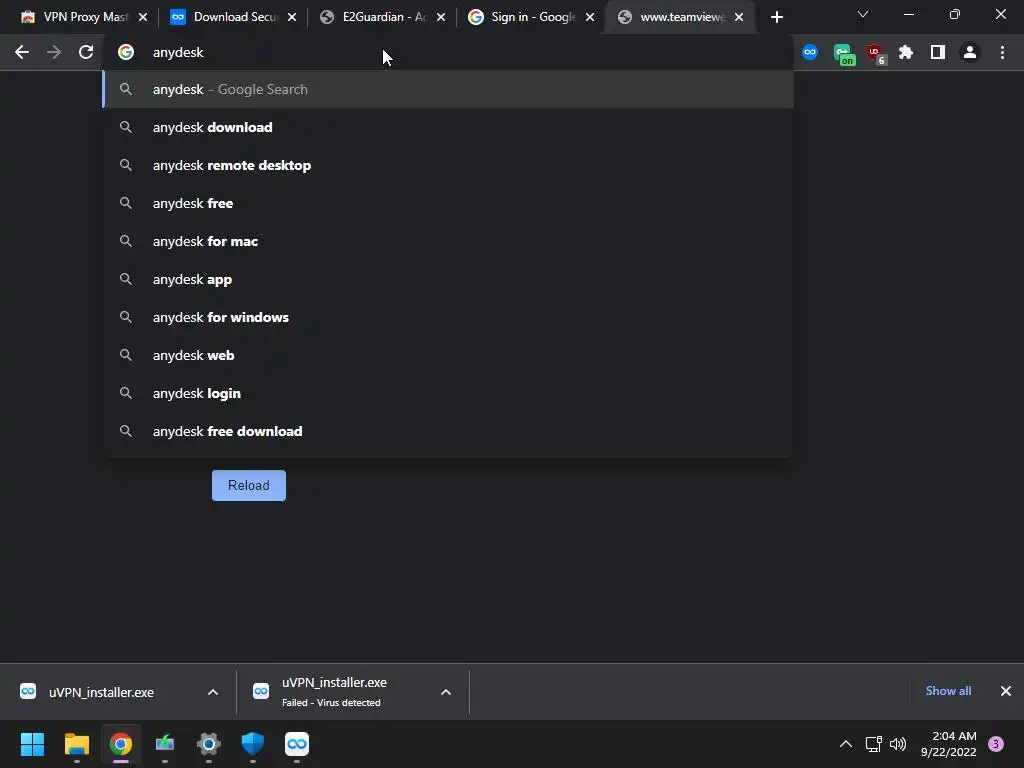Choose the 'anydesk web' suggestion

[x=448, y=355]
